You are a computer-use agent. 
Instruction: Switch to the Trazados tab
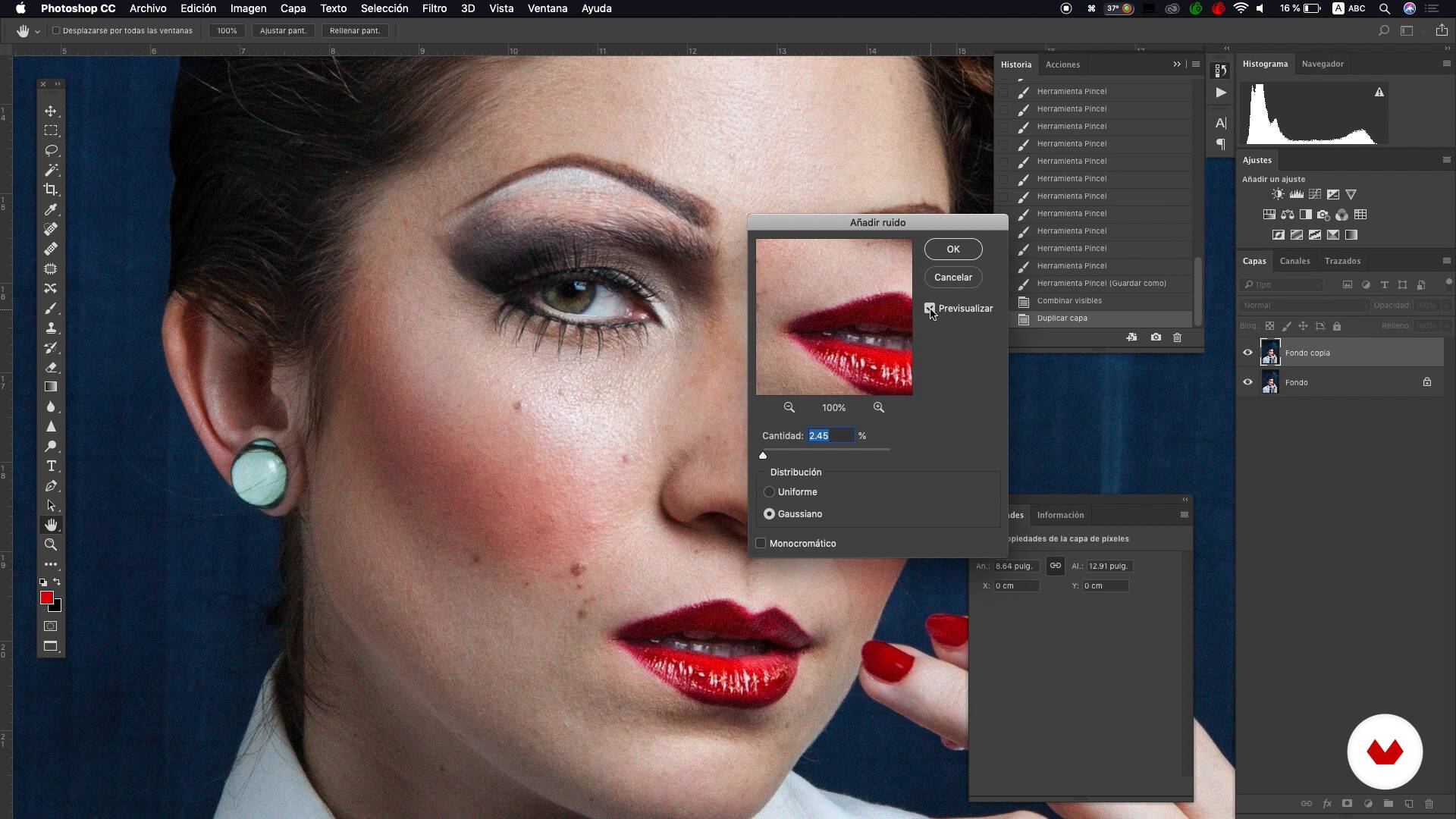1342,261
